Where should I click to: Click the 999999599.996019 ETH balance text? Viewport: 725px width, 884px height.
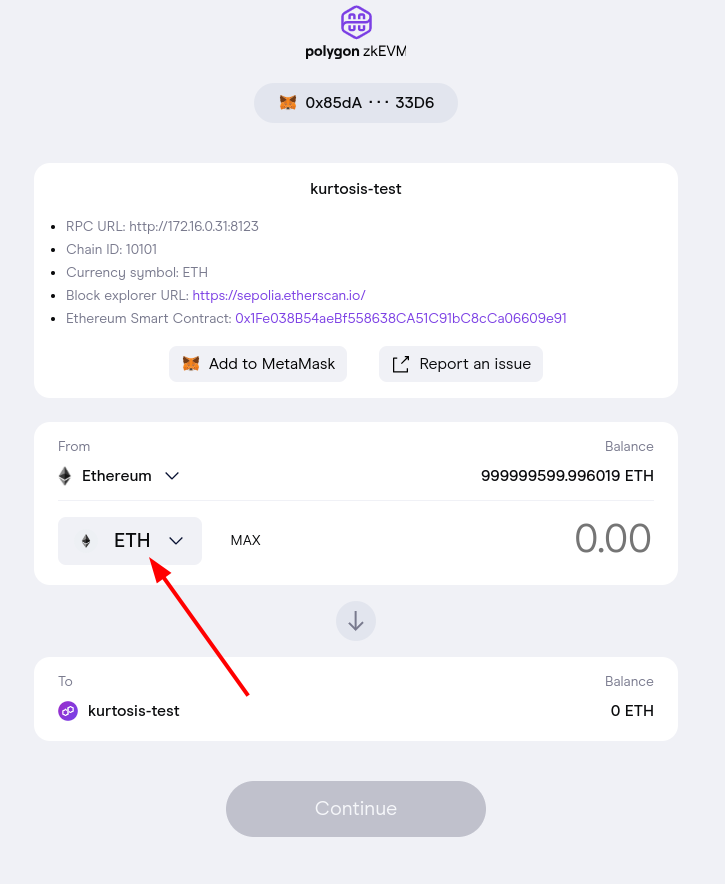(x=567, y=476)
